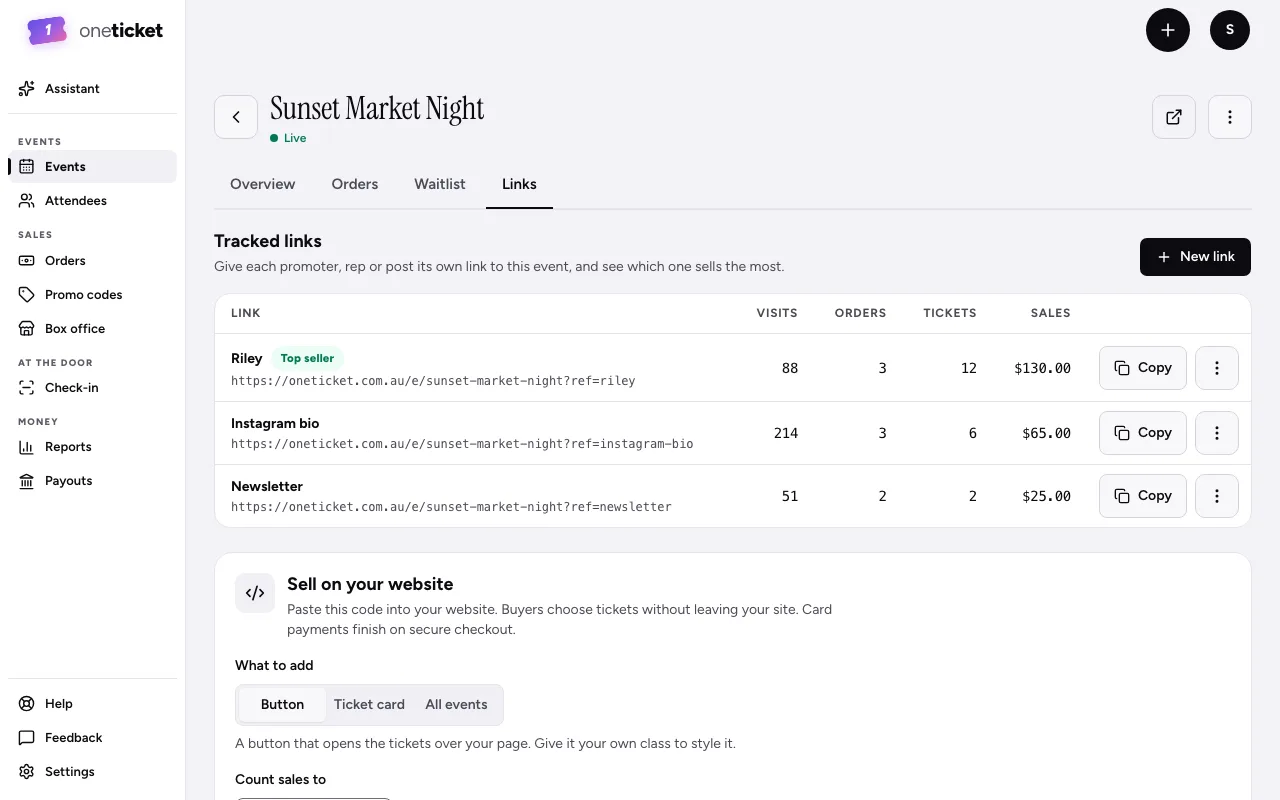
Task: Copy the Instagram bio link
Action: click(x=1143, y=433)
